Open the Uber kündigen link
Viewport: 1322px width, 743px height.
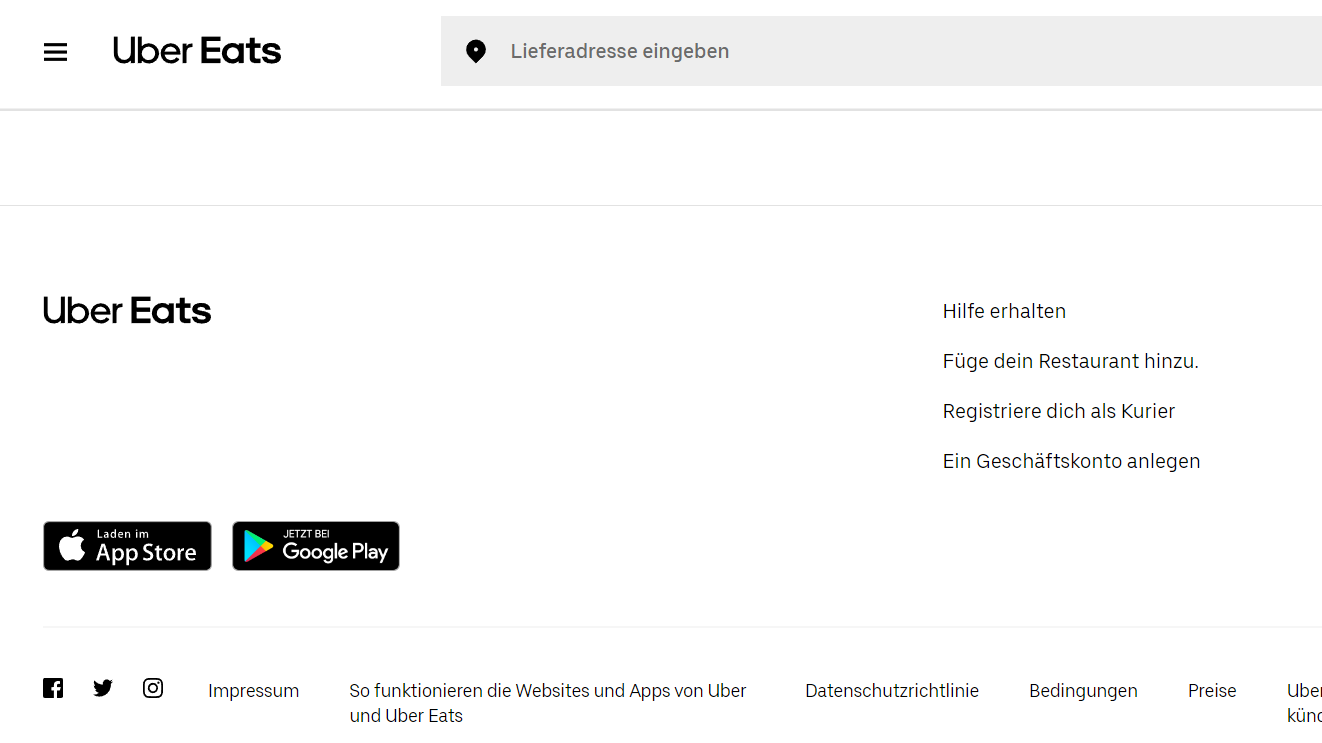[1305, 702]
